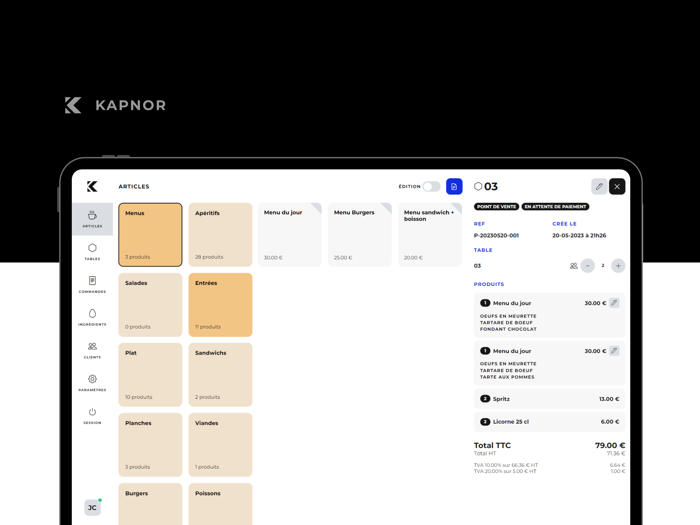
Task: Select the Burgers category tile
Action: point(150,504)
